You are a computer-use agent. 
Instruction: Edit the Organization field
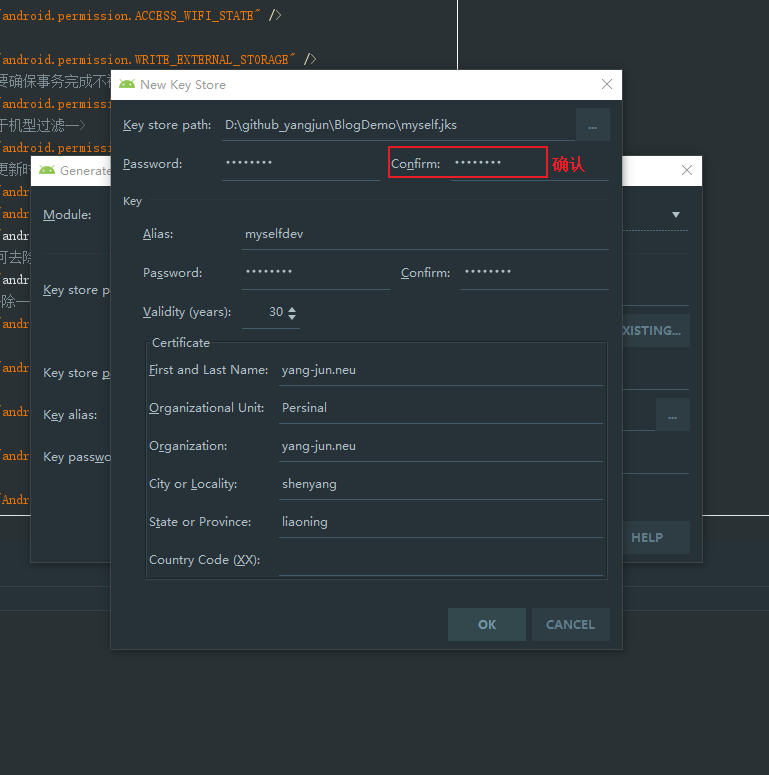(x=441, y=446)
